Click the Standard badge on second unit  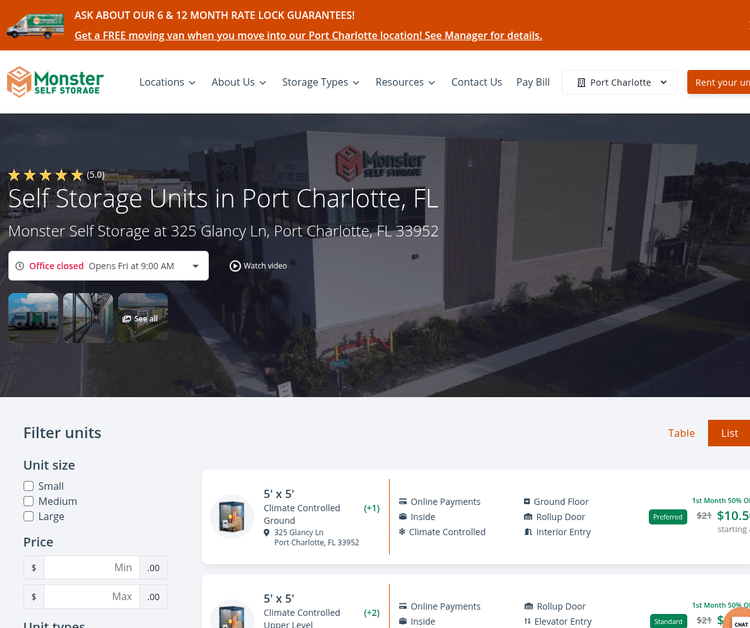coord(668,621)
